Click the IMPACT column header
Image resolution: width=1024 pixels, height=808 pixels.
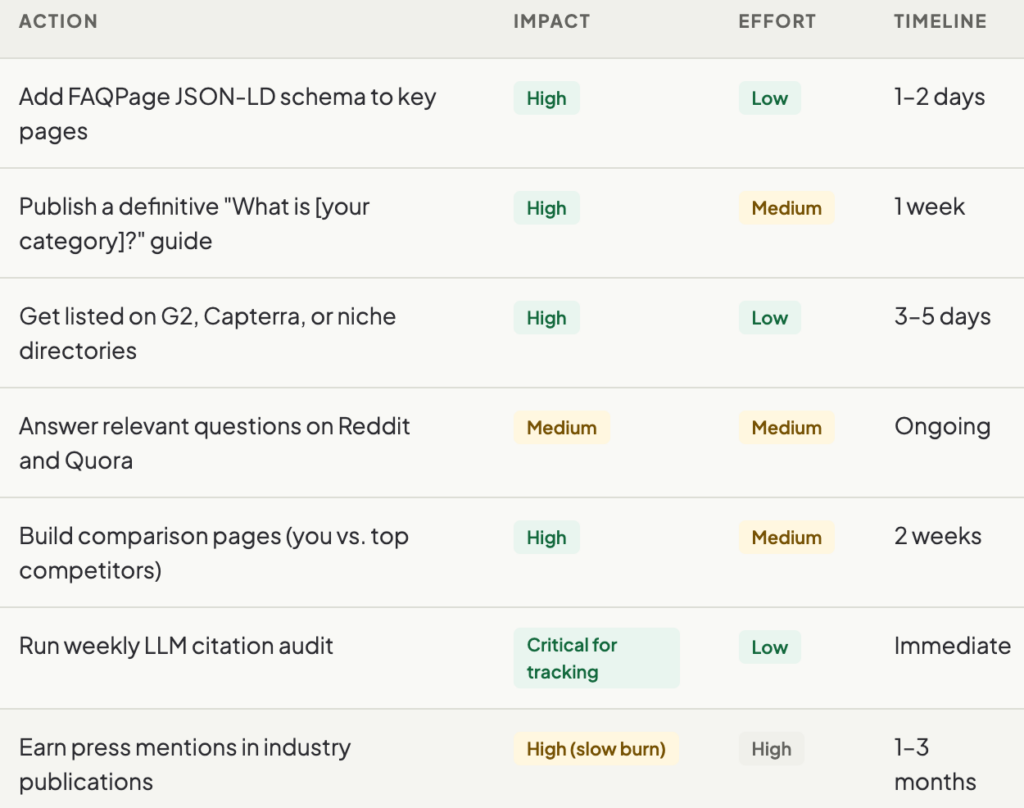point(551,21)
